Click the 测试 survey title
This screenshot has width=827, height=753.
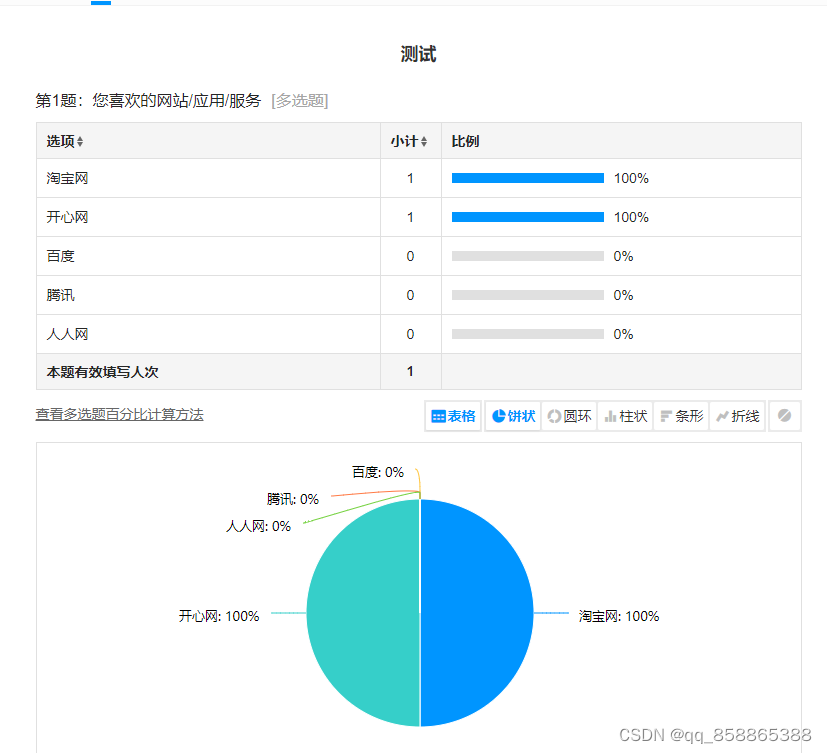pyautogui.click(x=418, y=54)
